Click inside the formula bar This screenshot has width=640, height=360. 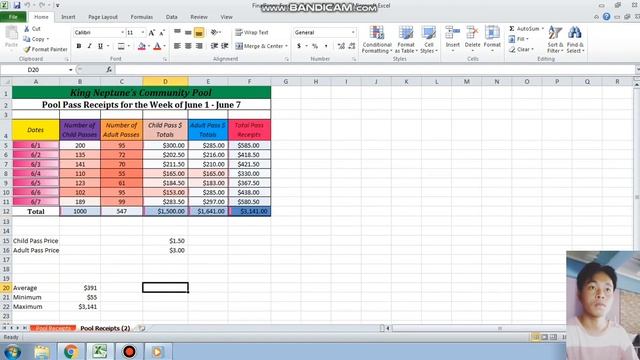click(x=375, y=70)
